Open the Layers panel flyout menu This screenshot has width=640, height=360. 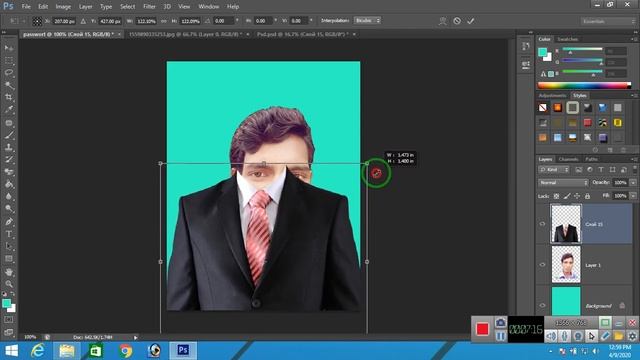click(634, 159)
